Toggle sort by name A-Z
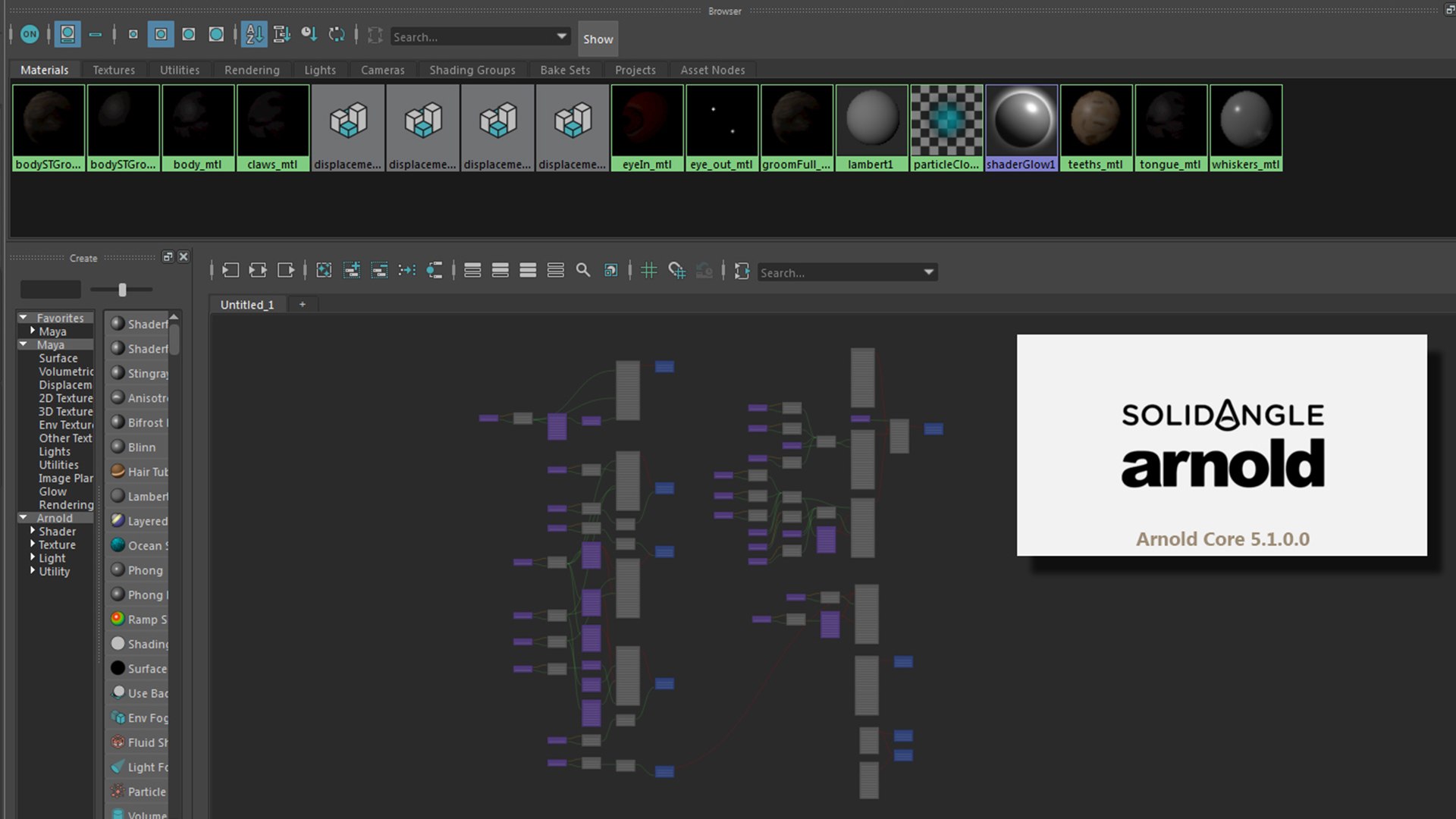 (x=254, y=34)
